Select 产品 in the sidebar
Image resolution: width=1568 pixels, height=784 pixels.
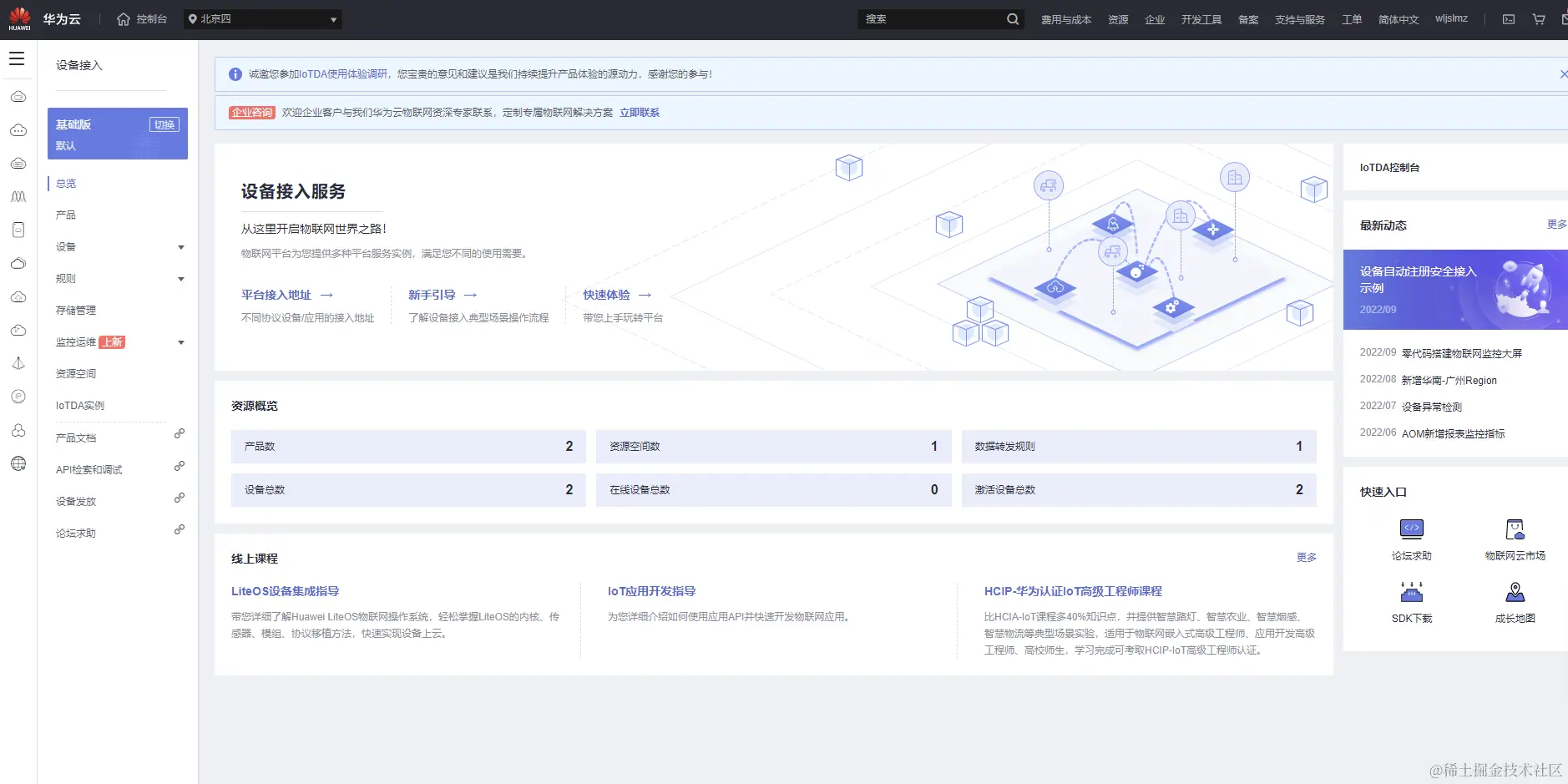click(66, 215)
